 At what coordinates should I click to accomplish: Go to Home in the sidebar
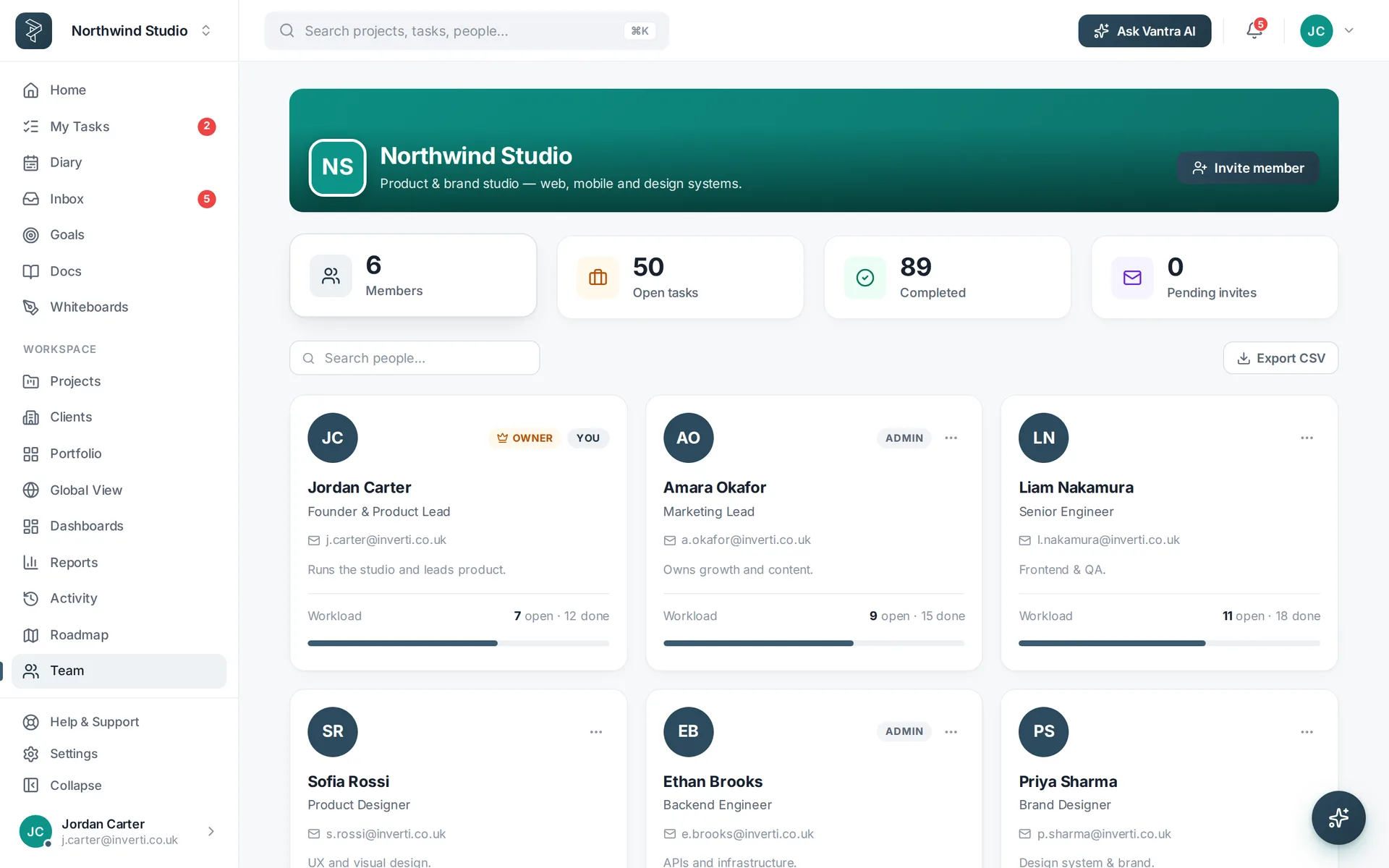(x=119, y=90)
